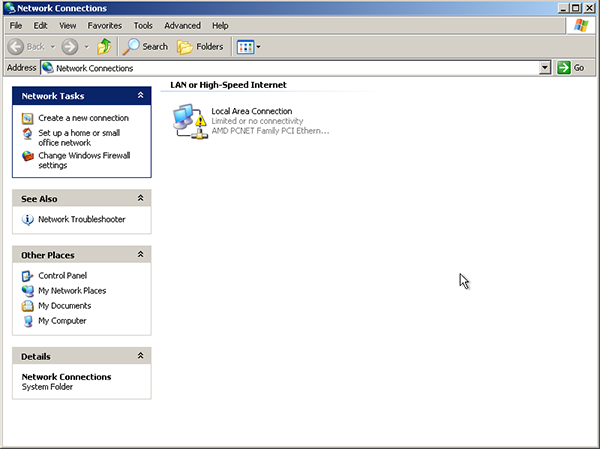Open My Documents from Other Places
The image size is (600, 449).
64,306
